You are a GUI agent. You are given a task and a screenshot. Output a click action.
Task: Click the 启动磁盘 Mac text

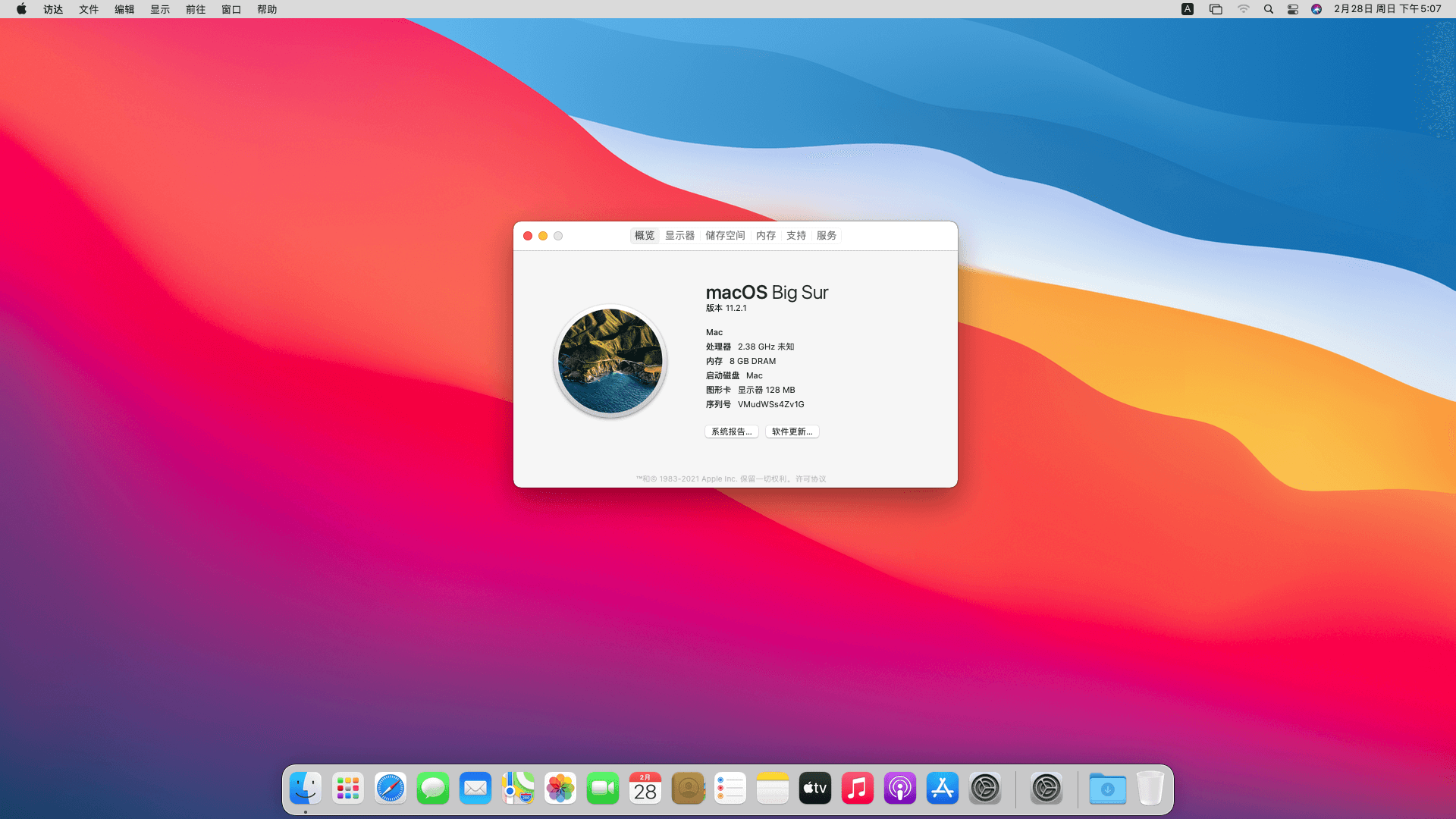(x=735, y=375)
